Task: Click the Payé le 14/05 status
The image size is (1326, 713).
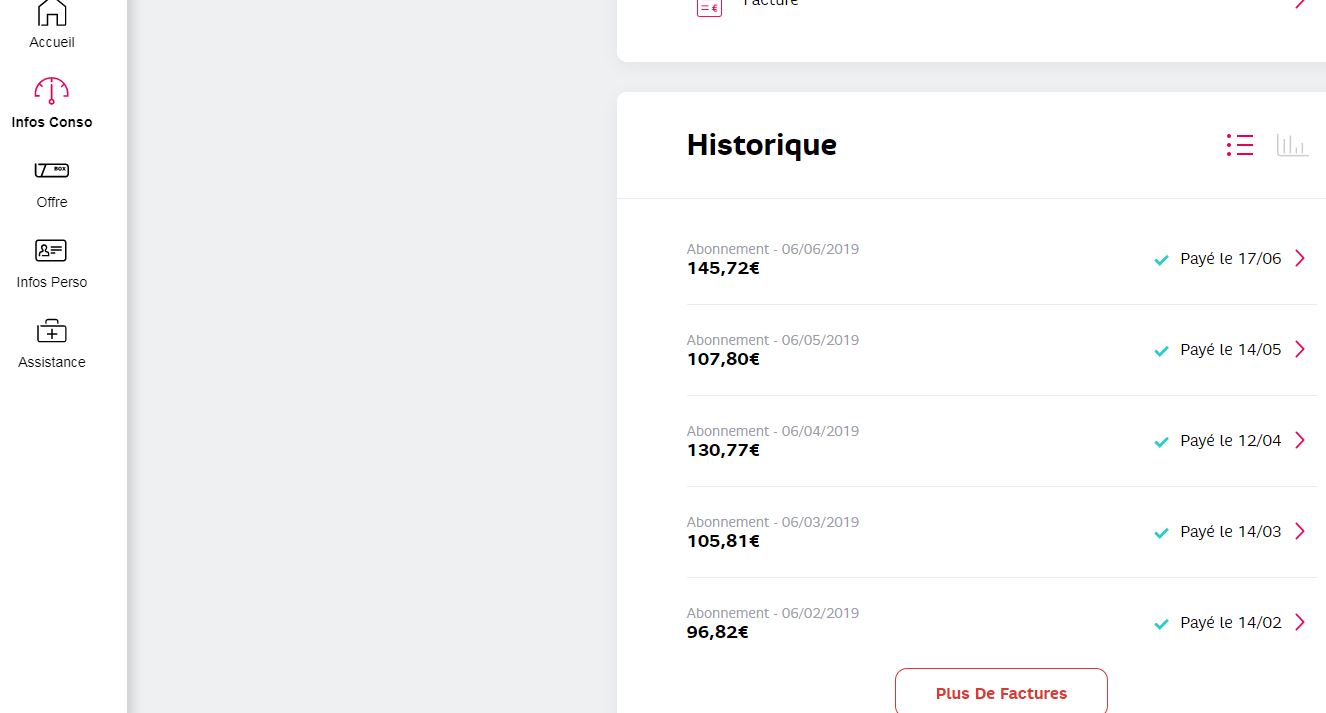Action: [x=1230, y=350]
